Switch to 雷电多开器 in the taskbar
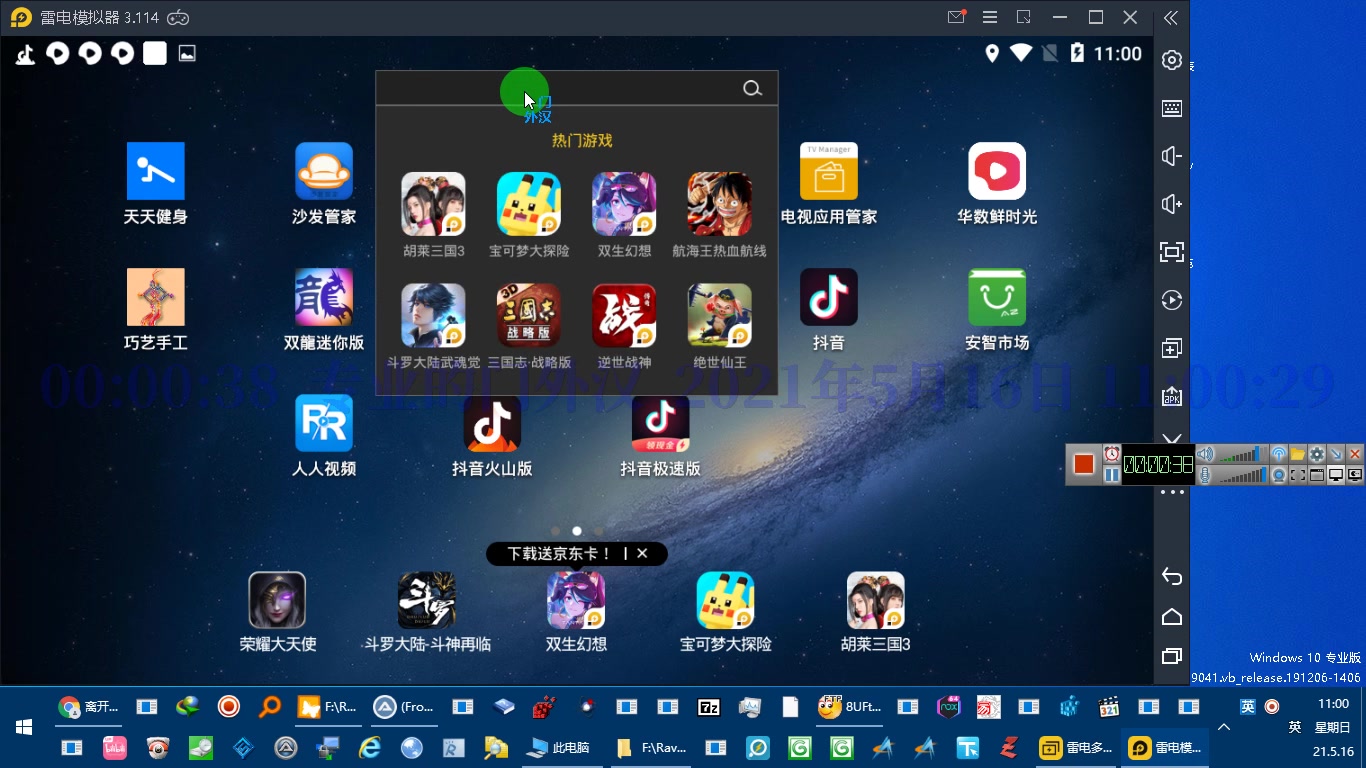Image resolution: width=1366 pixels, height=768 pixels. coord(1076,747)
